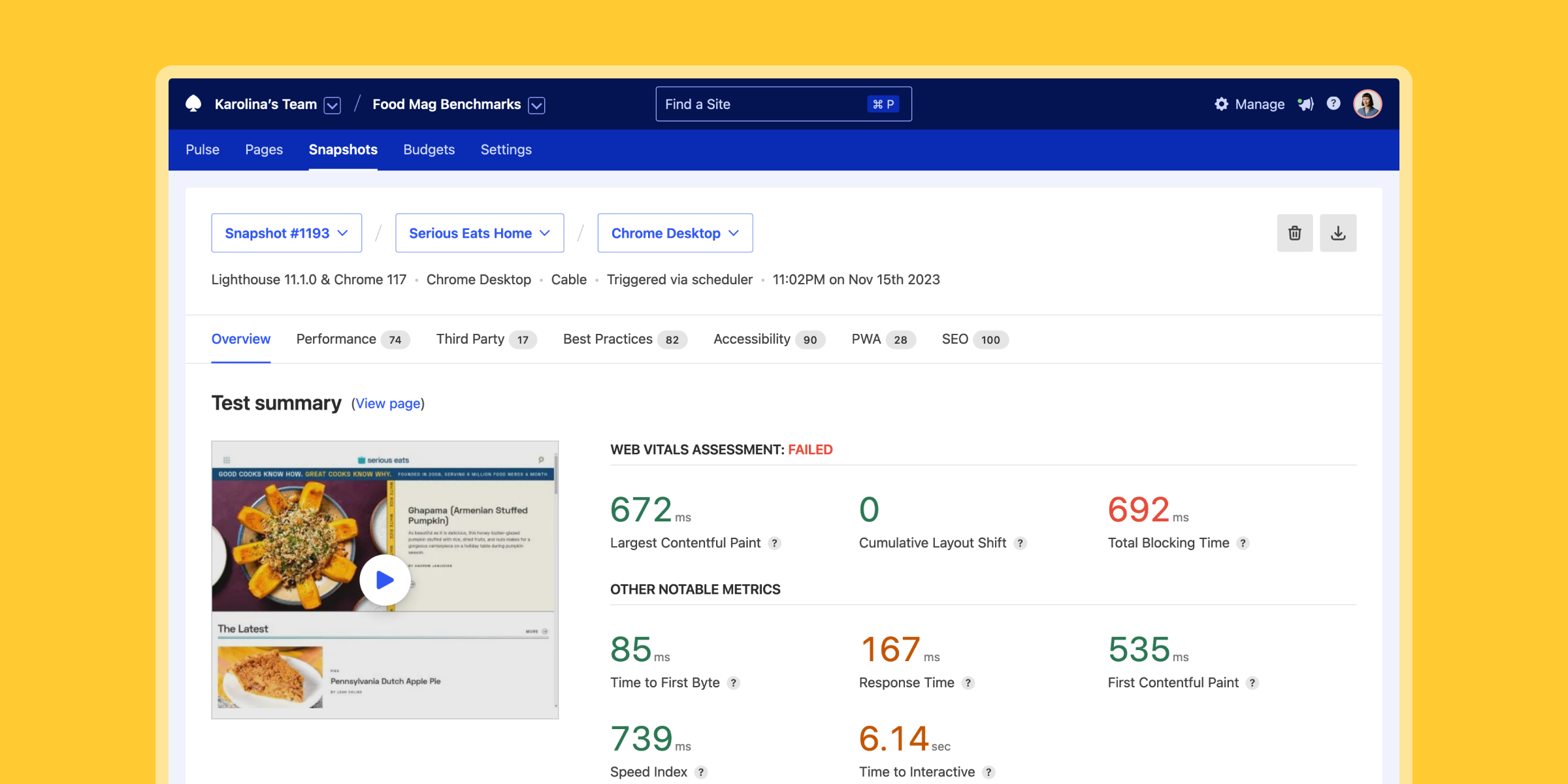Open the Snapshot #1193 dropdown
The width and height of the screenshot is (1568, 784).
[286, 233]
